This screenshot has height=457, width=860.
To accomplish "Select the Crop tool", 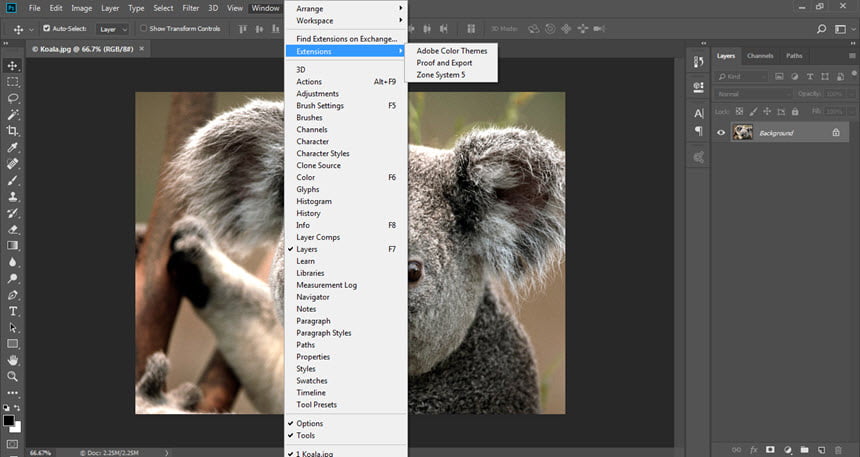I will click(x=12, y=131).
